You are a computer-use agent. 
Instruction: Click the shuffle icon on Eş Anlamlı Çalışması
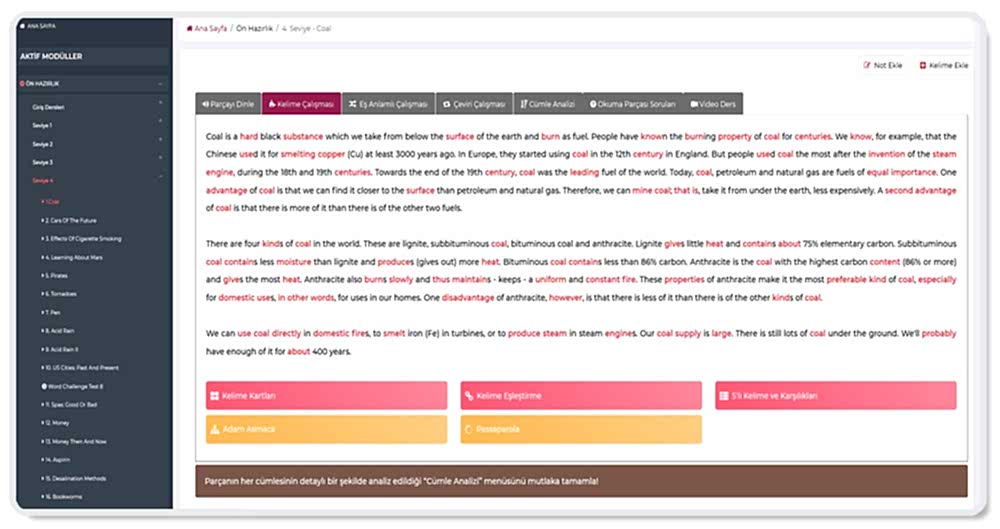[x=352, y=104]
